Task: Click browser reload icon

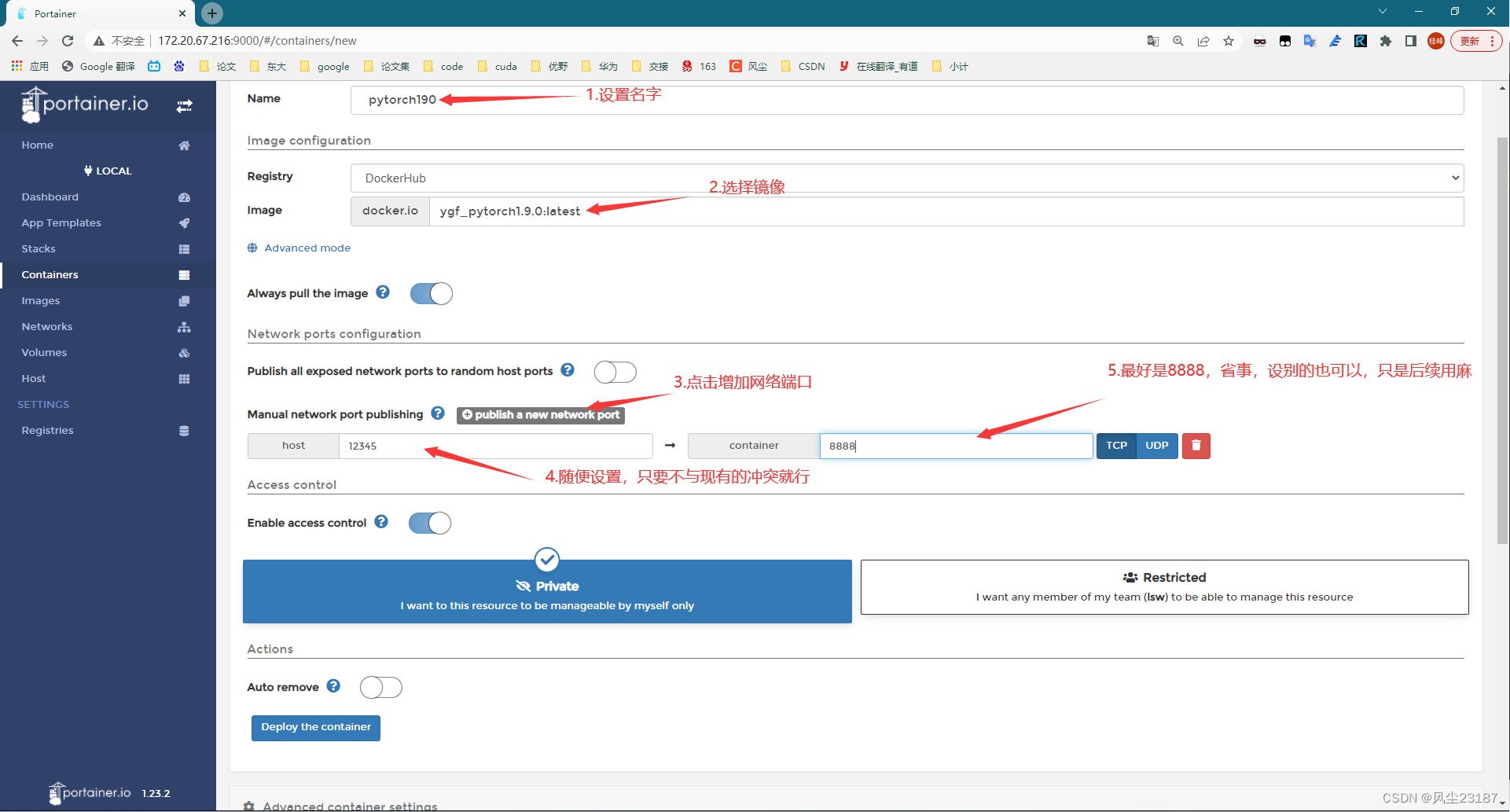Action: coord(68,41)
